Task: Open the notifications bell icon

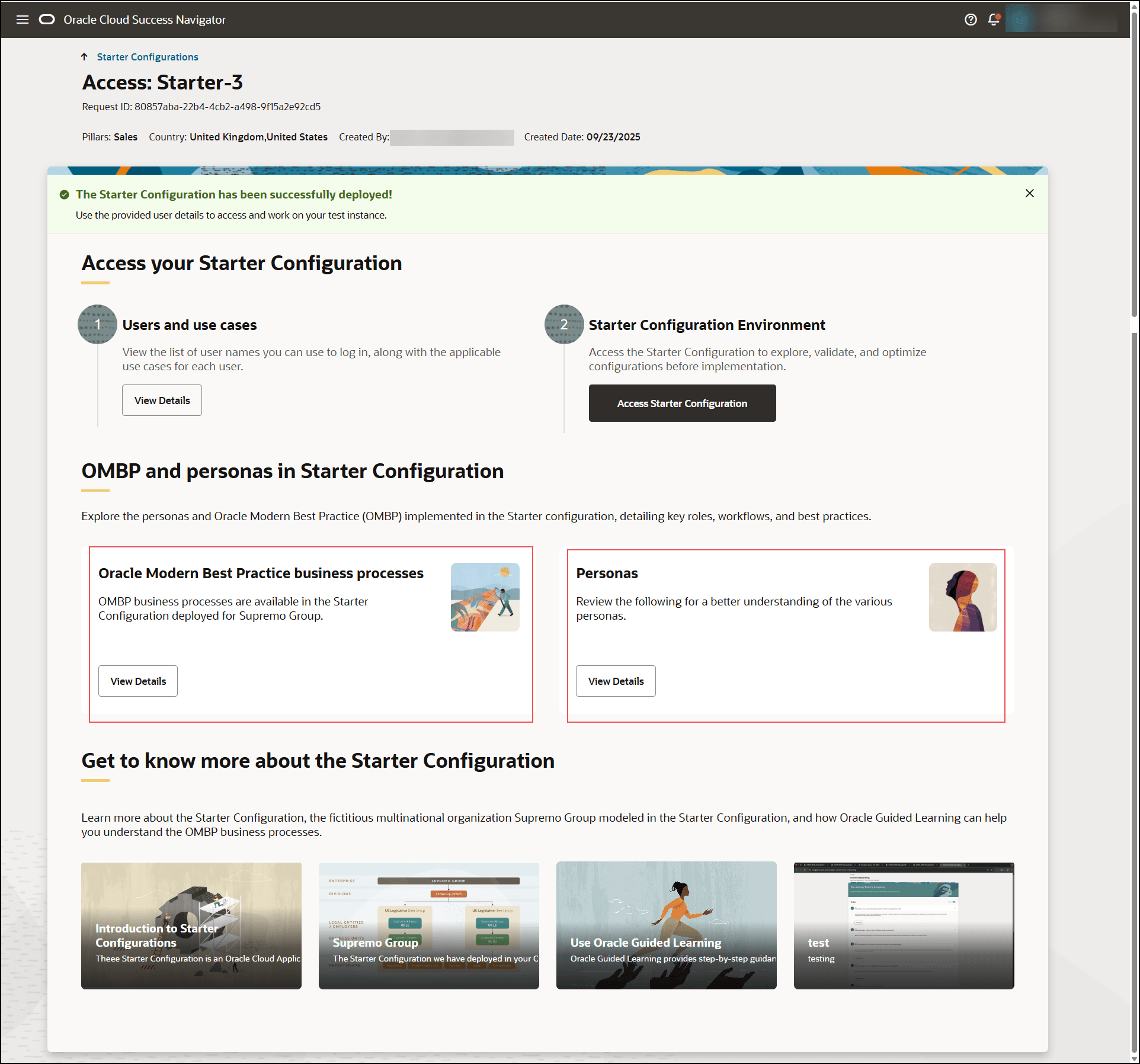Action: (994, 20)
